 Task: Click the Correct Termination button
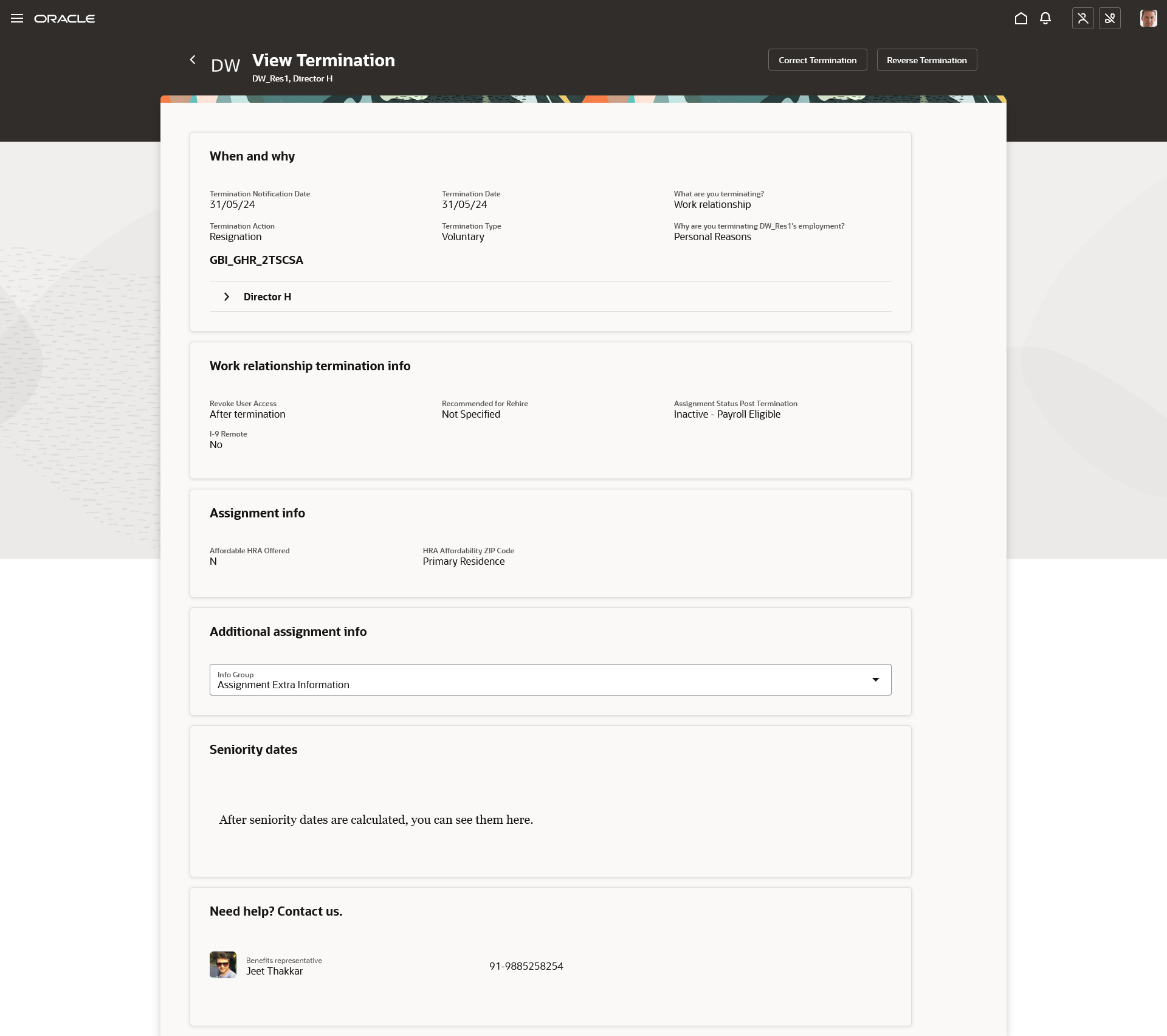[x=818, y=60]
